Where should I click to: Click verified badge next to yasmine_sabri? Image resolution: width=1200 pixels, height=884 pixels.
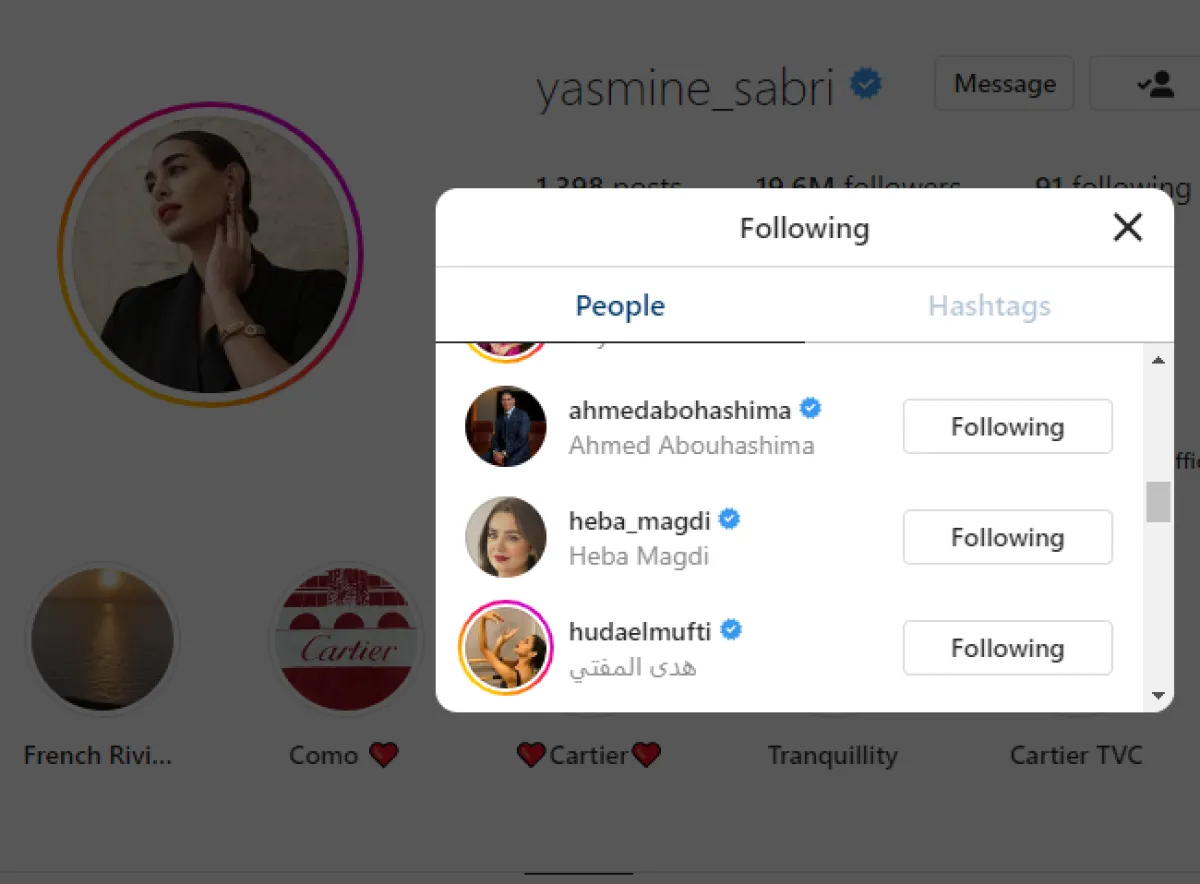(x=866, y=84)
